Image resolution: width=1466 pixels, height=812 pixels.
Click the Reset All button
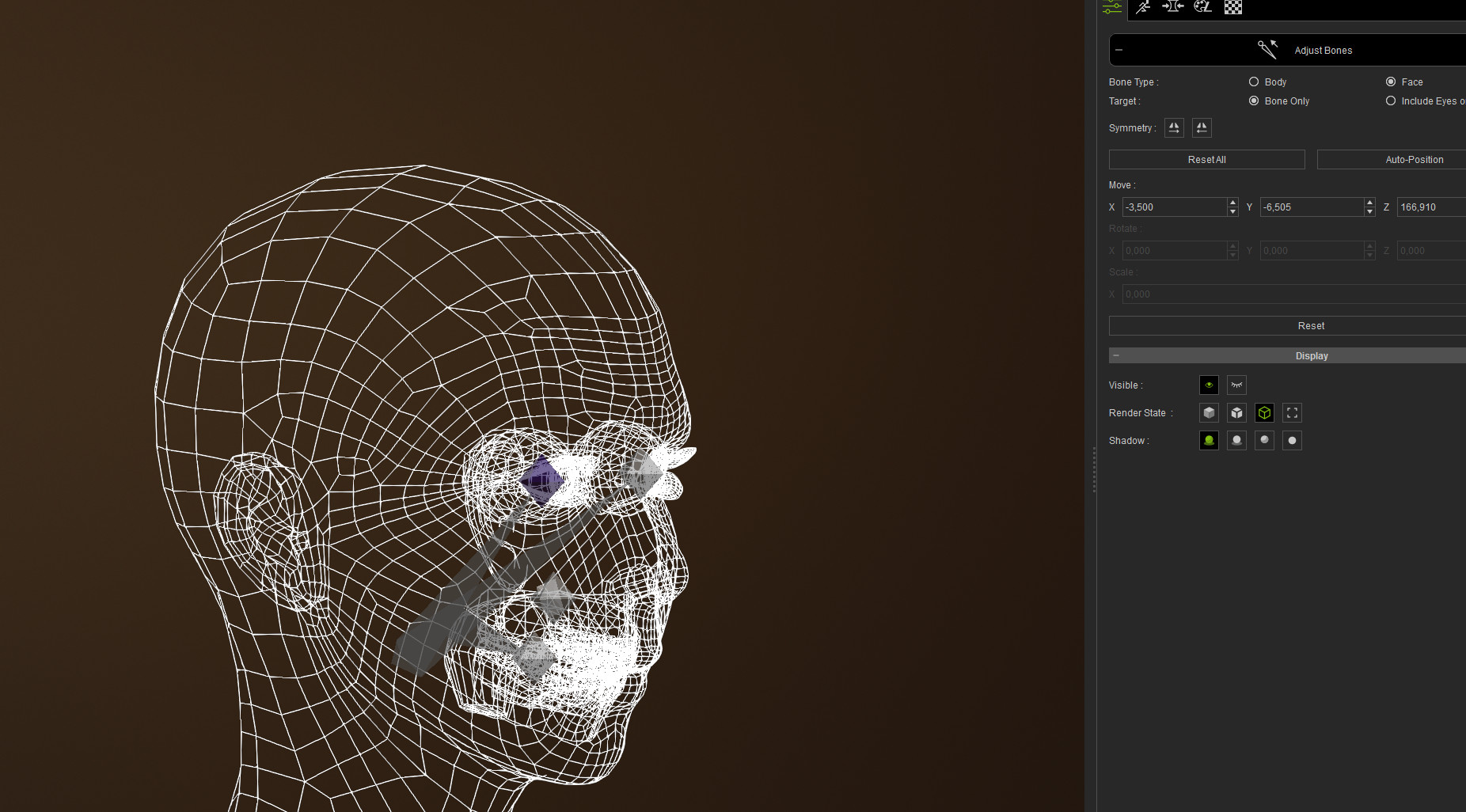1206,159
